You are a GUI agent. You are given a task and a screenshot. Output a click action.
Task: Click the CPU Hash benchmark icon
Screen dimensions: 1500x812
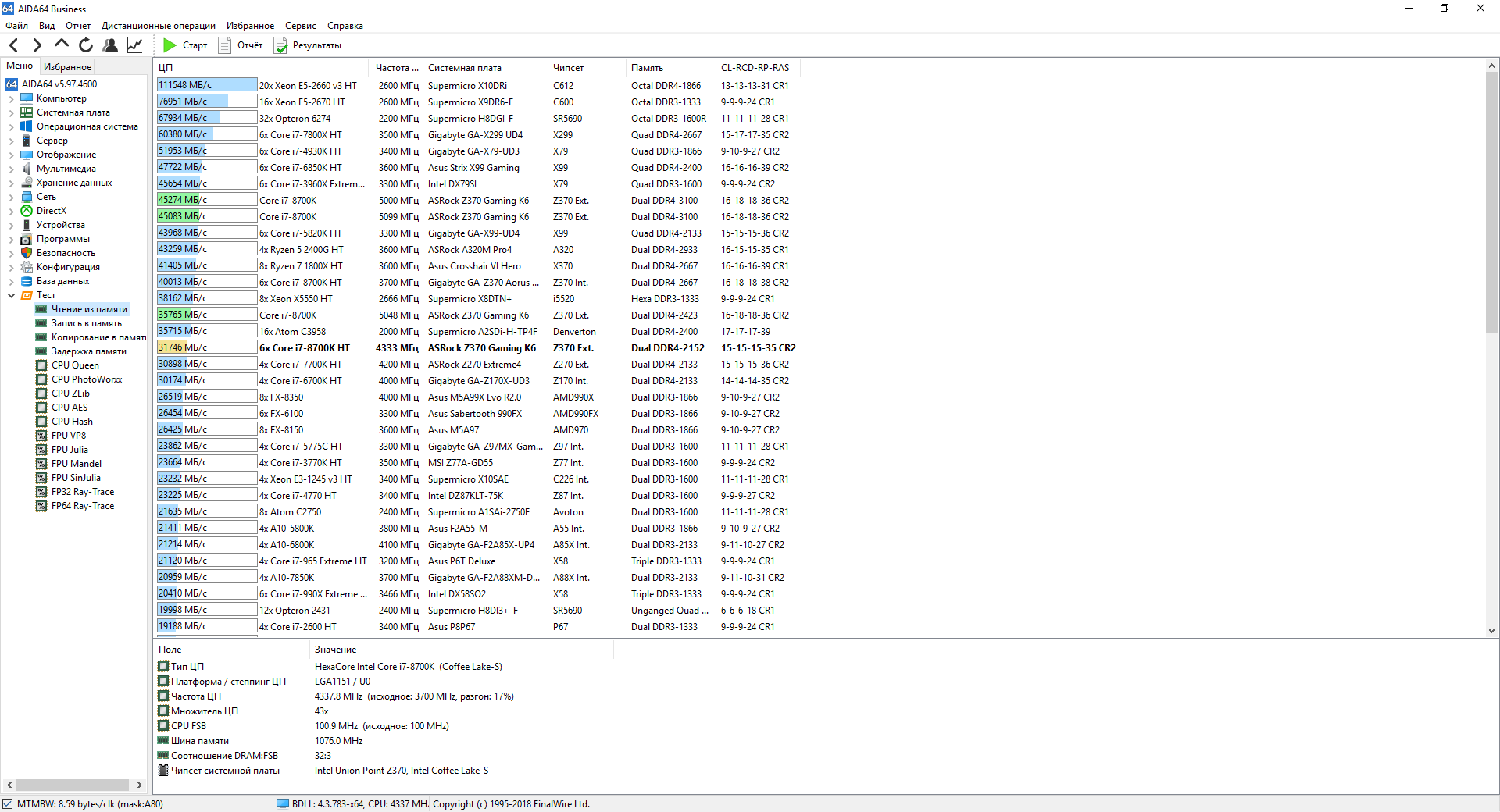[41, 422]
